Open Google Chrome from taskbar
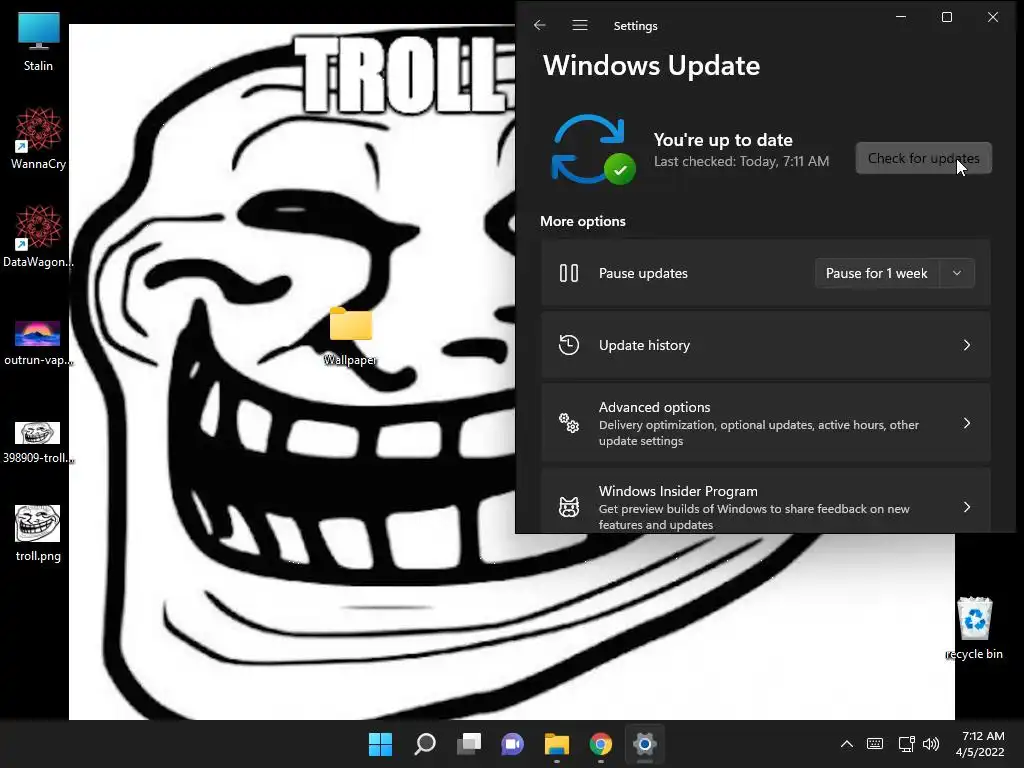This screenshot has width=1024, height=768. tap(601, 744)
